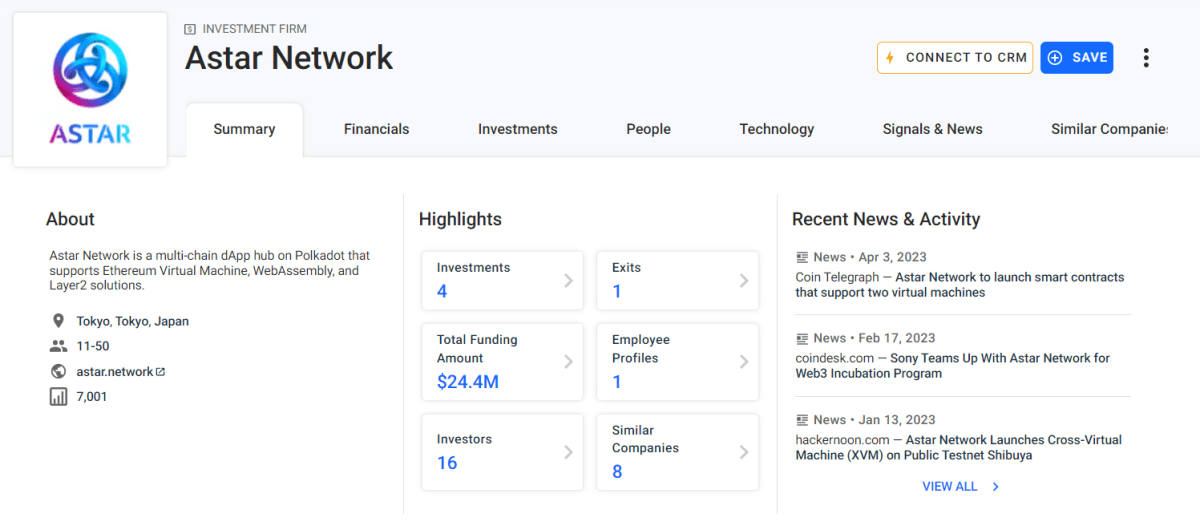Click the 11-50 employee count text
The width and height of the screenshot is (1200, 526).
(x=93, y=346)
